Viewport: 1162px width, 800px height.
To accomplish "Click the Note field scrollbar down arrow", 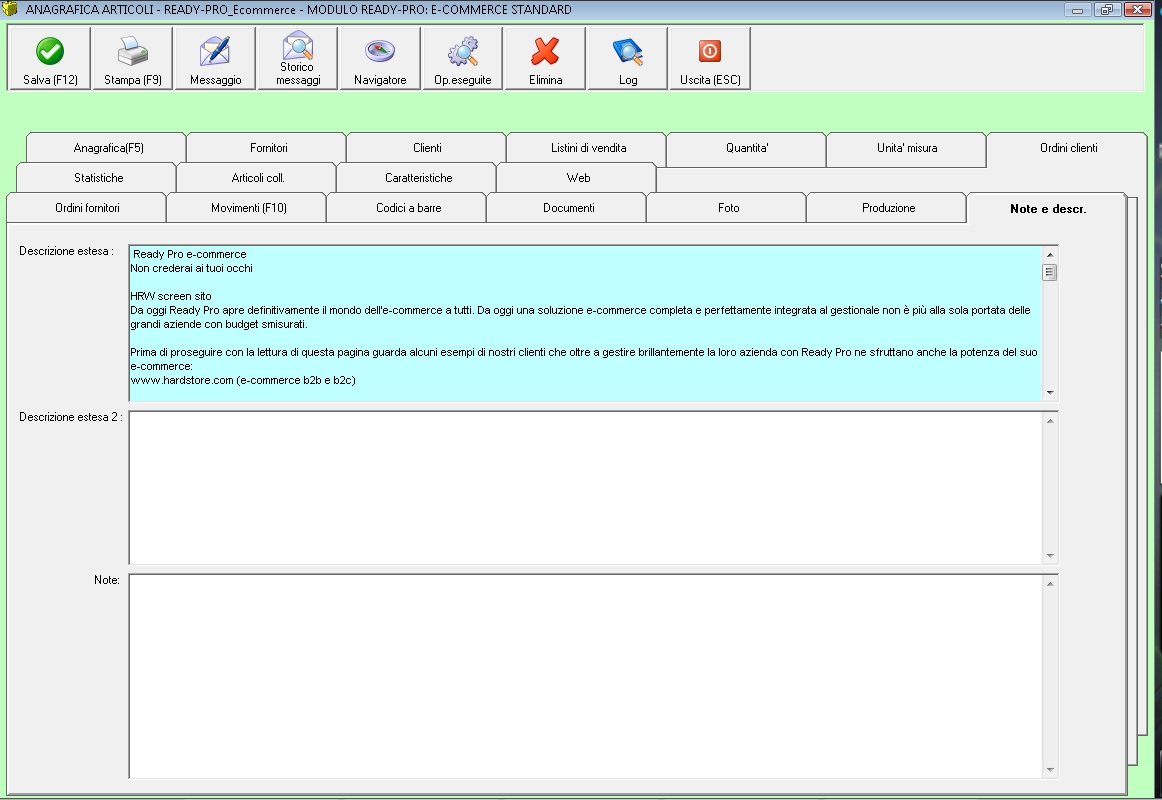I will [x=1049, y=770].
